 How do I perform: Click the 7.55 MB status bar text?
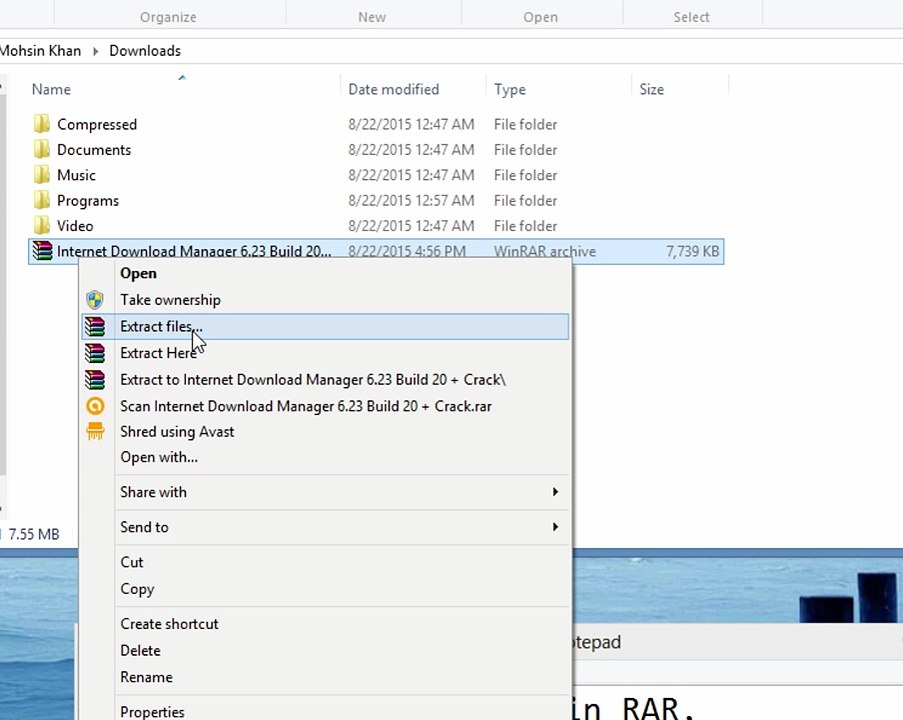(x=33, y=534)
